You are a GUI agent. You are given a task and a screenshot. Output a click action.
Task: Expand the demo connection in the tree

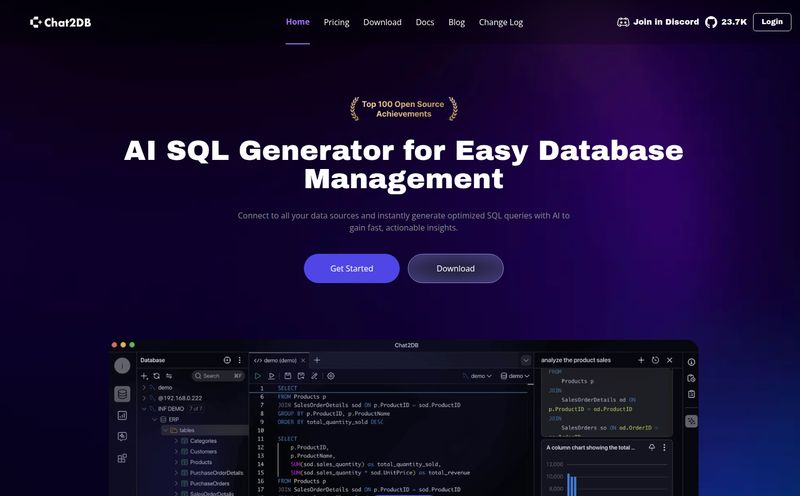pyautogui.click(x=144, y=388)
